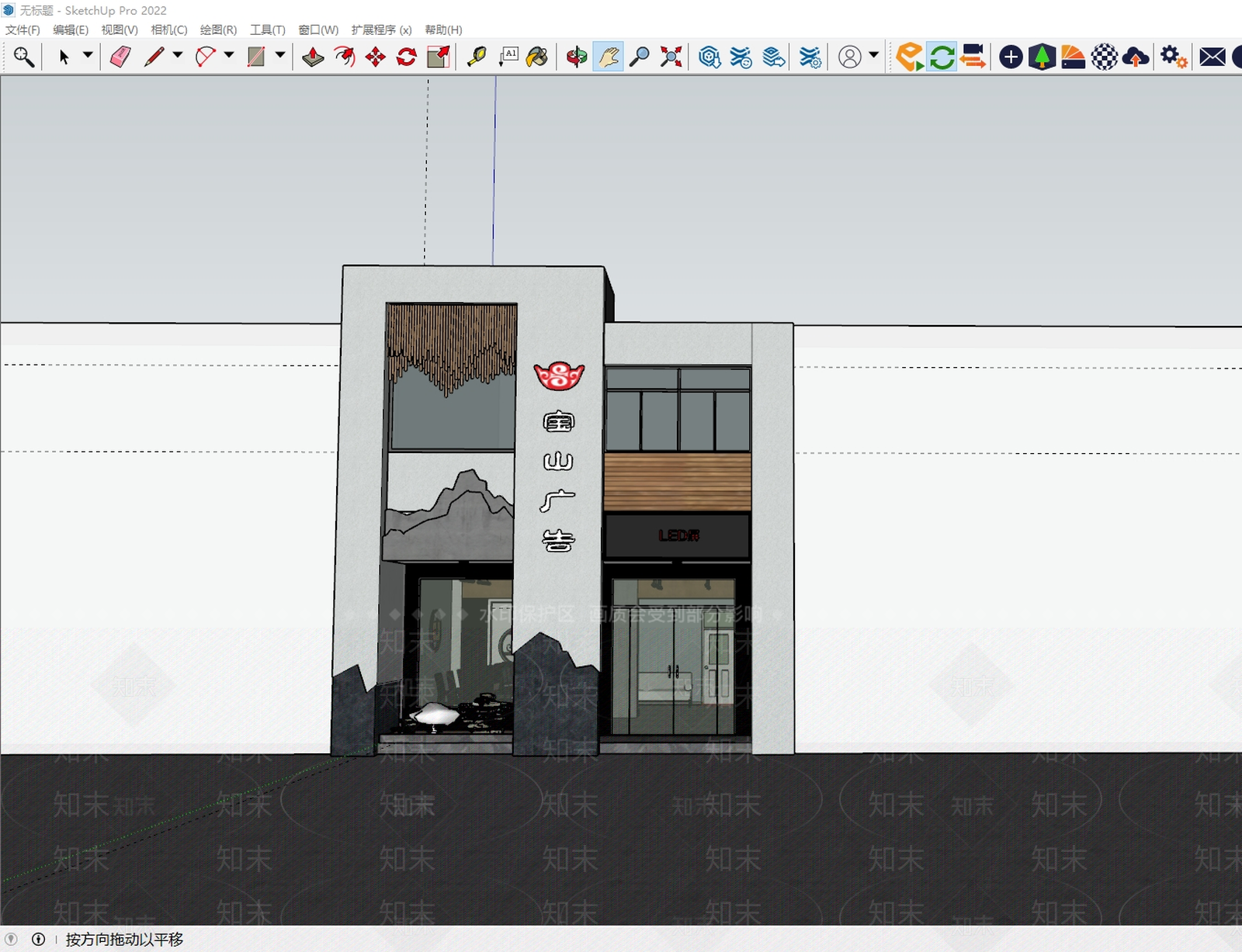Toggle Enscape live updates button
The height and width of the screenshot is (952, 1242).
pos(942,57)
